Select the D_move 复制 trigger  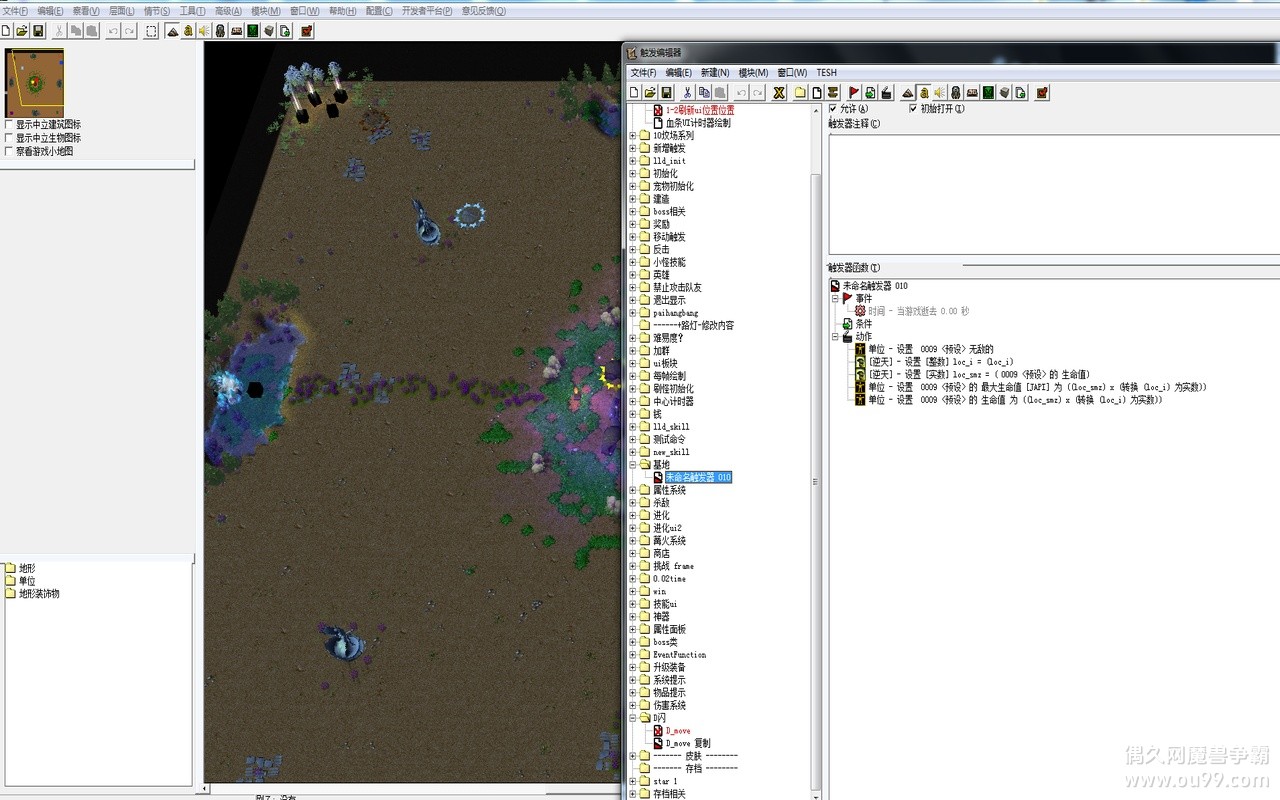[687, 743]
